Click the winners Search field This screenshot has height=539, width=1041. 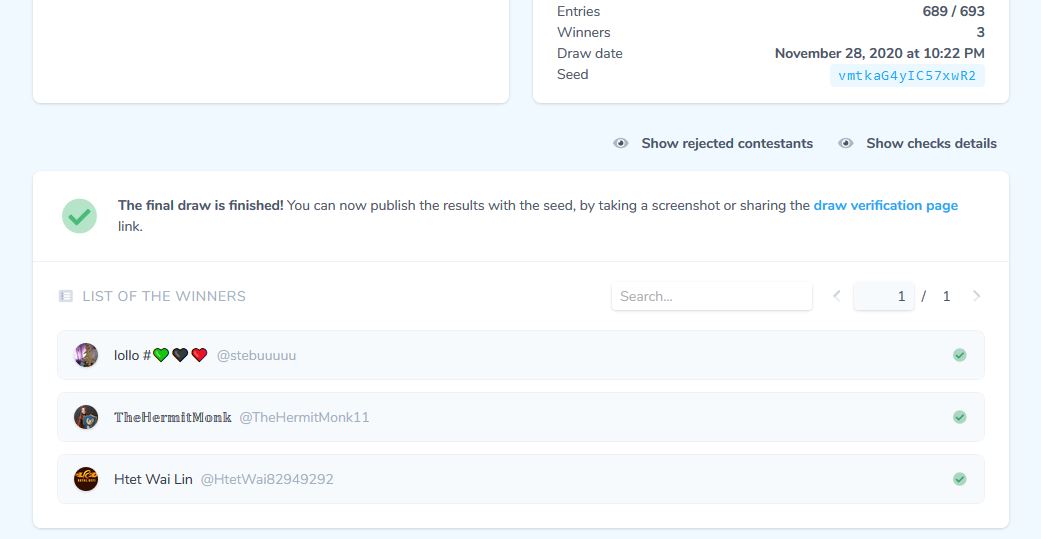point(712,296)
